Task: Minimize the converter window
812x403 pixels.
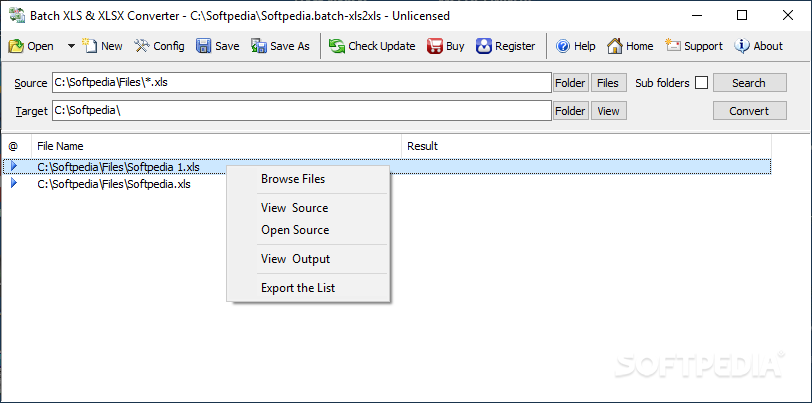Action: click(x=697, y=16)
